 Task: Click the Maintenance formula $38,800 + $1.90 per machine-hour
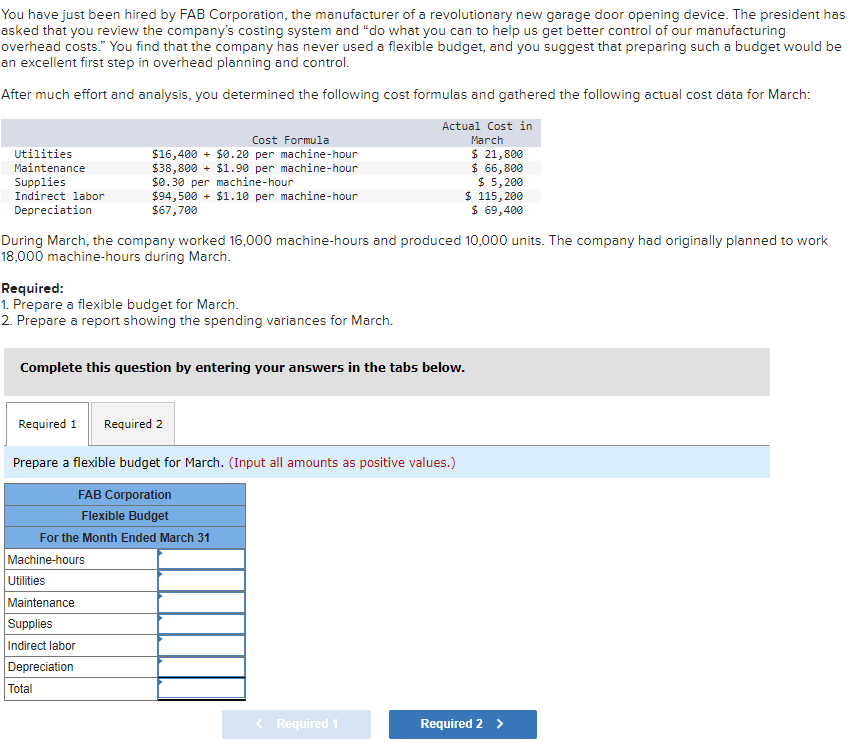254,168
